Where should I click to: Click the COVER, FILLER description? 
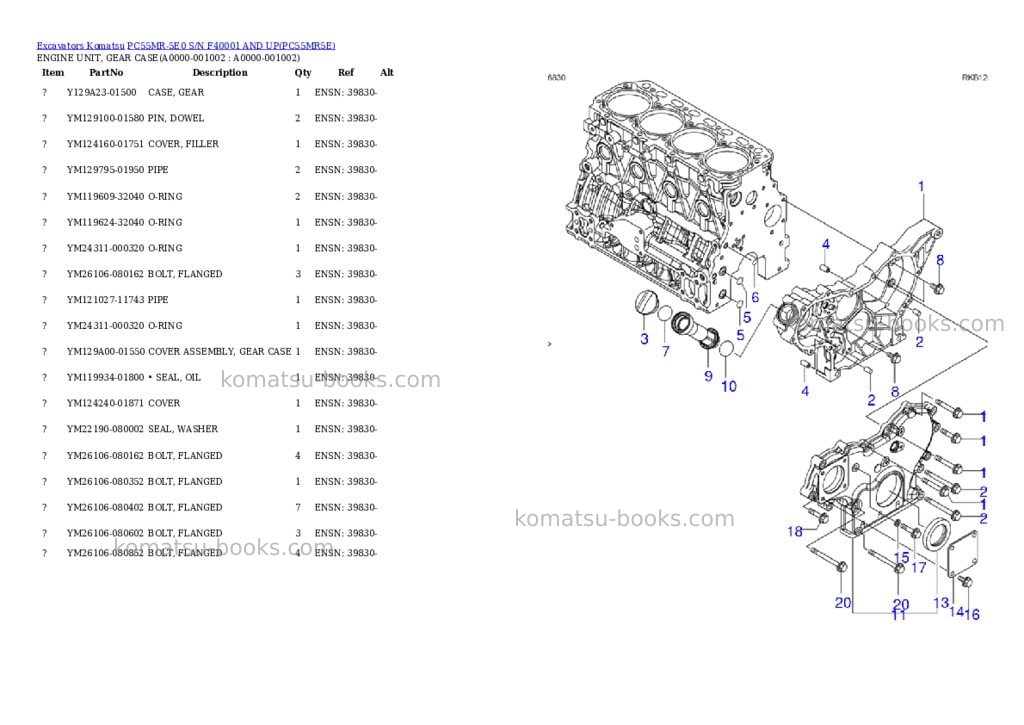tap(184, 144)
